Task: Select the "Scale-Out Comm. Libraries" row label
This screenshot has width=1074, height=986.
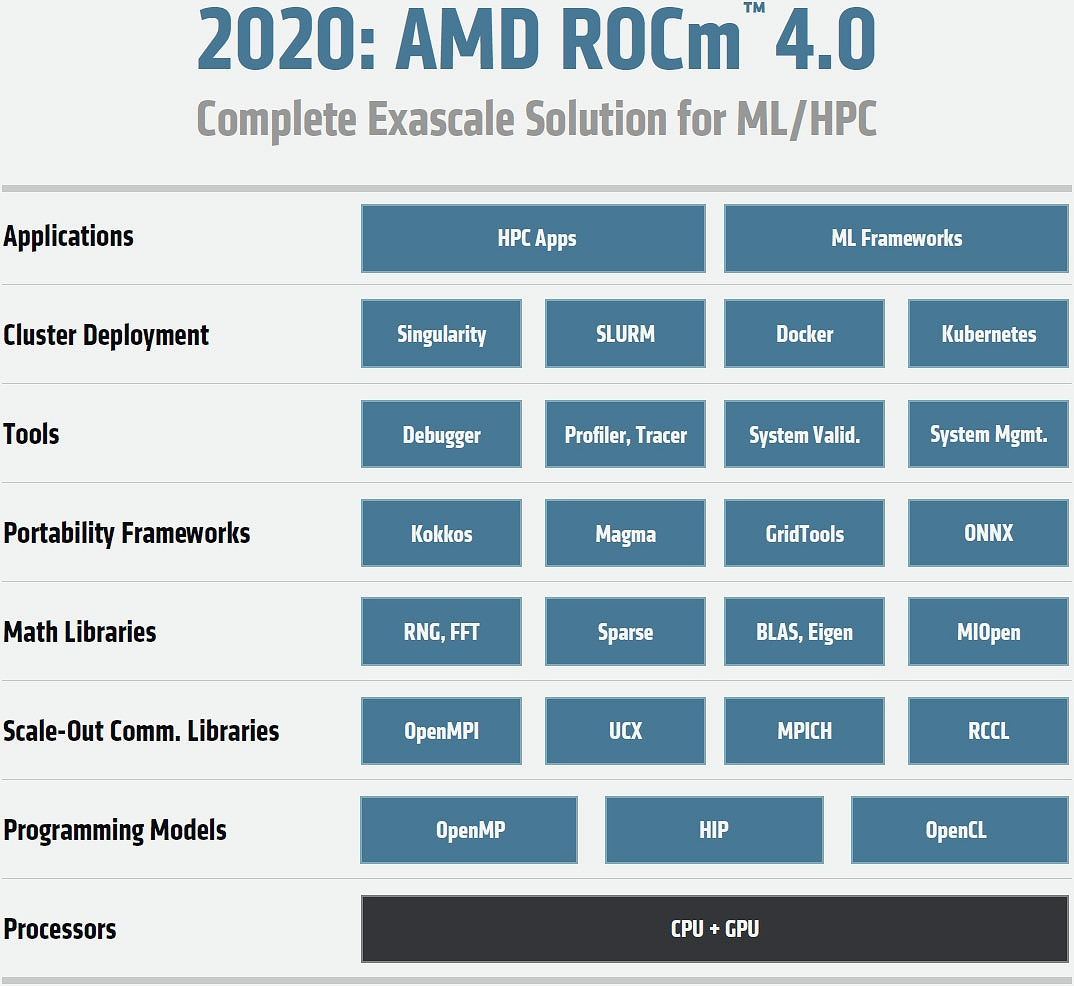Action: click(141, 731)
